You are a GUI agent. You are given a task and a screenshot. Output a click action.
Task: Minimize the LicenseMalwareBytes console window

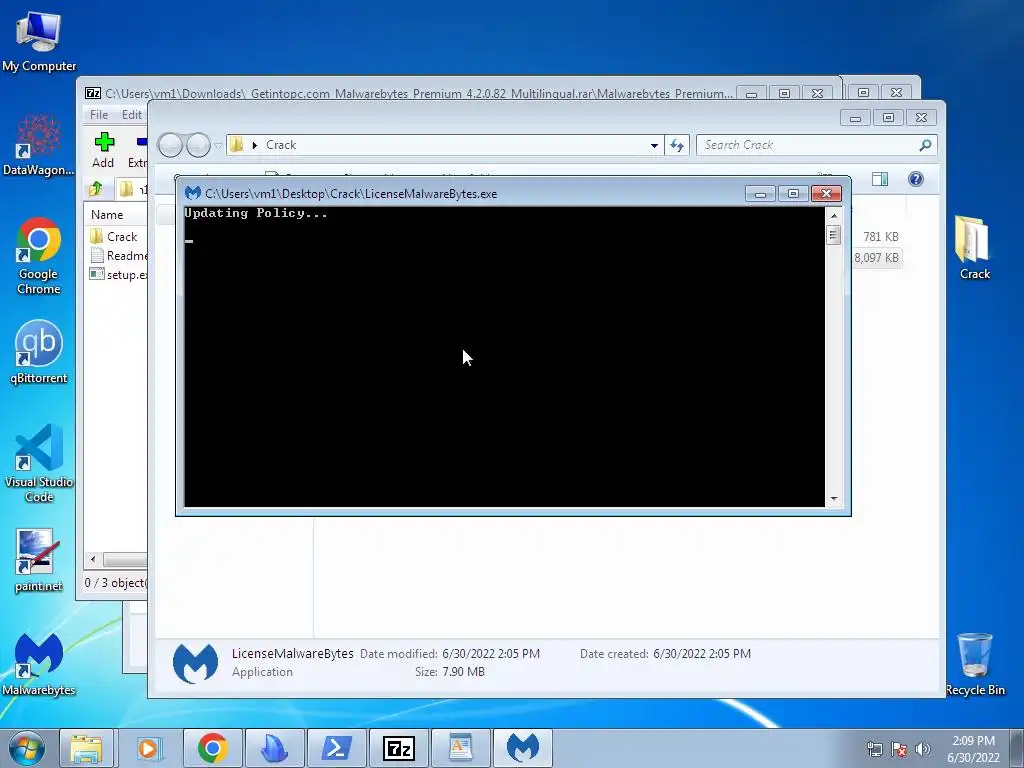point(760,194)
